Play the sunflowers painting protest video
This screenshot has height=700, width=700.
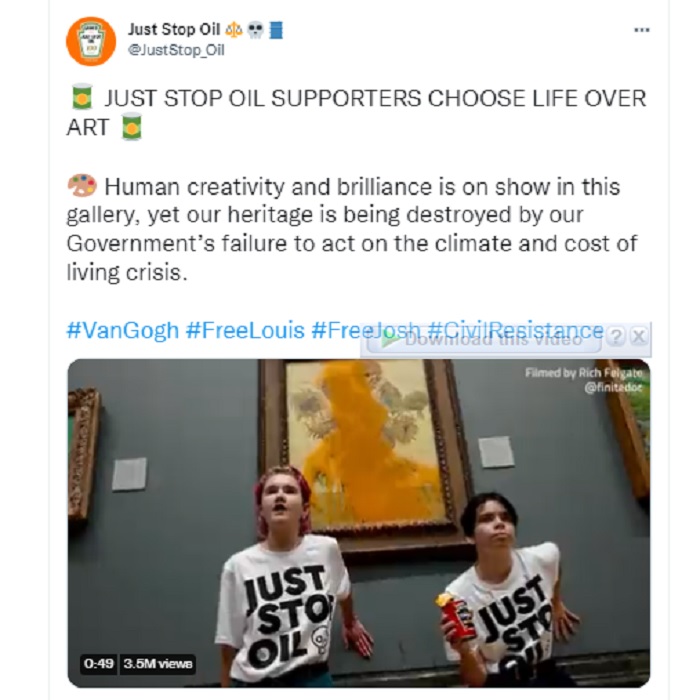coord(358,523)
